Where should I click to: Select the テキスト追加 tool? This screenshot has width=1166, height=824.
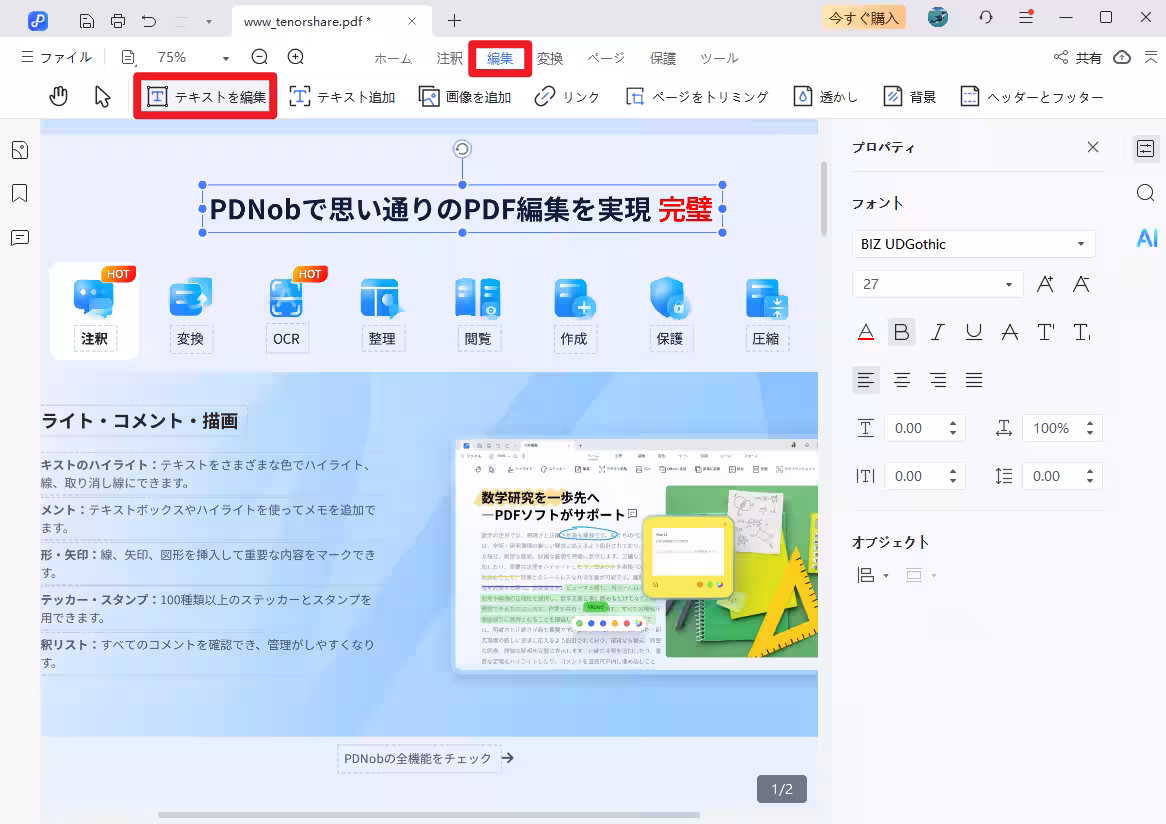point(343,96)
